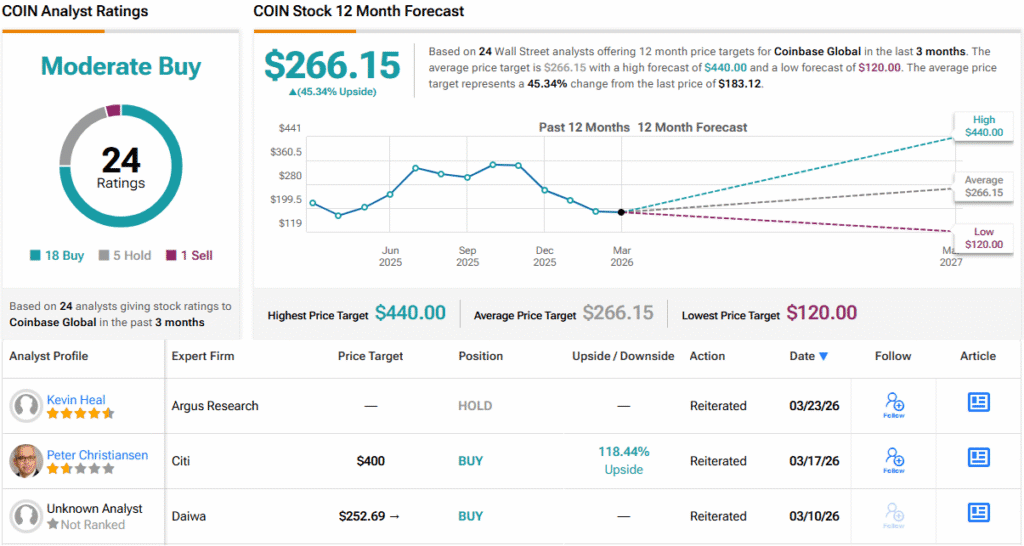Open Kevin Heal analyst profile link
Image resolution: width=1024 pixels, height=546 pixels.
pos(76,399)
